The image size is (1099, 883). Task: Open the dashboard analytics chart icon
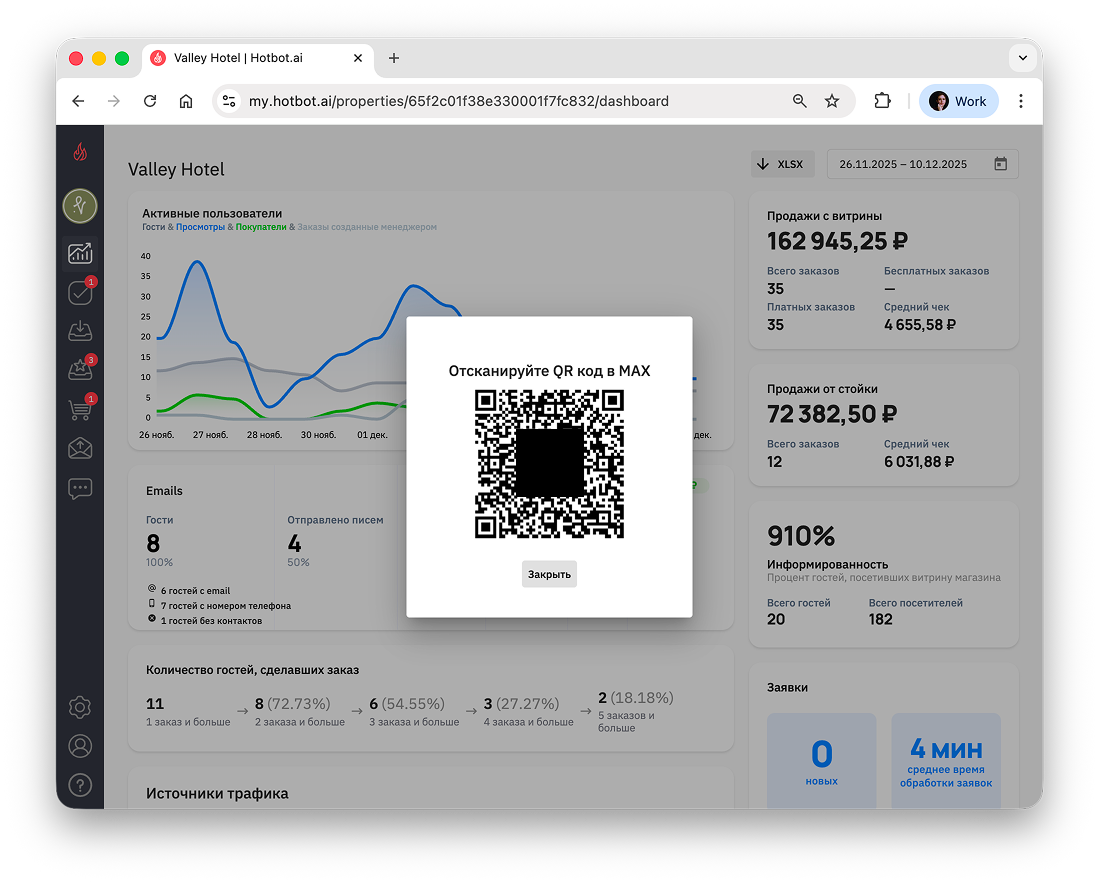click(80, 253)
